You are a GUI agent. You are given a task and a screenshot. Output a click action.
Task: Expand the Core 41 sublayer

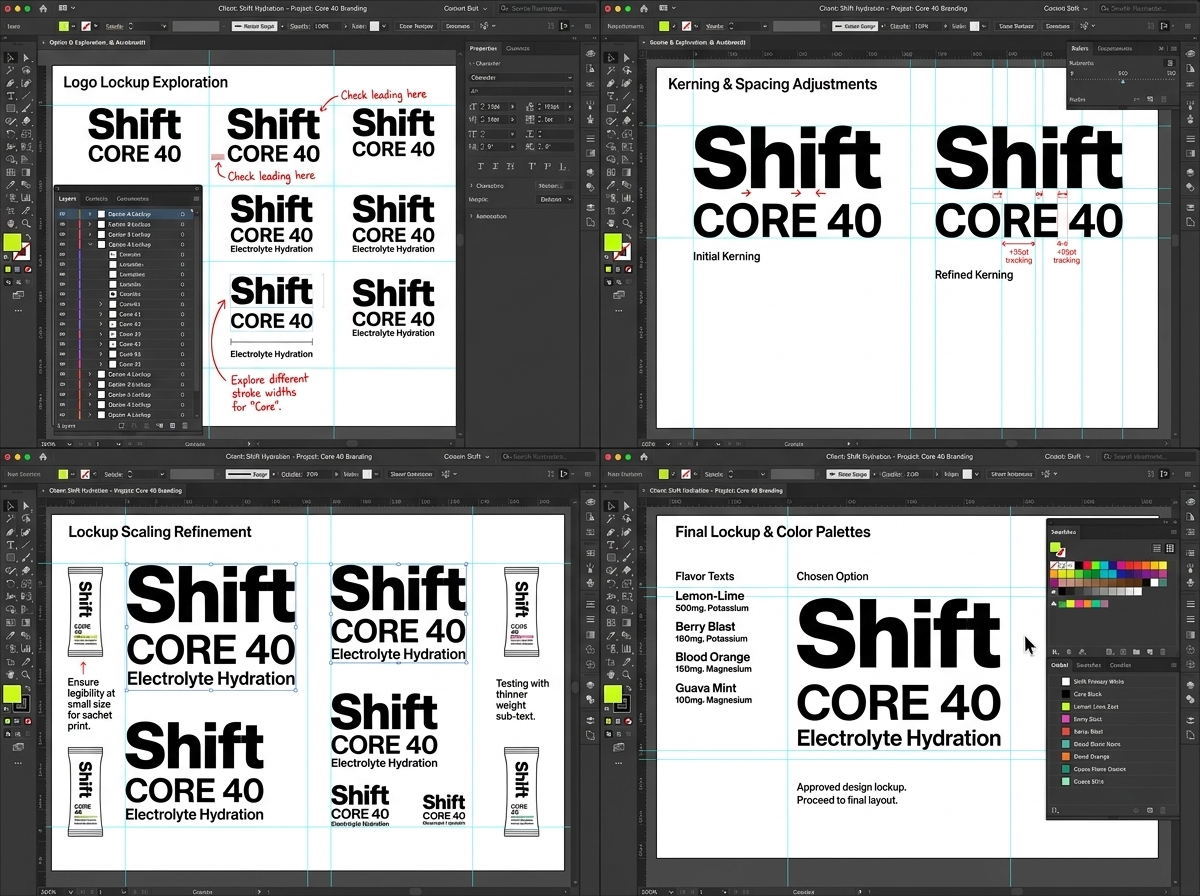point(101,314)
